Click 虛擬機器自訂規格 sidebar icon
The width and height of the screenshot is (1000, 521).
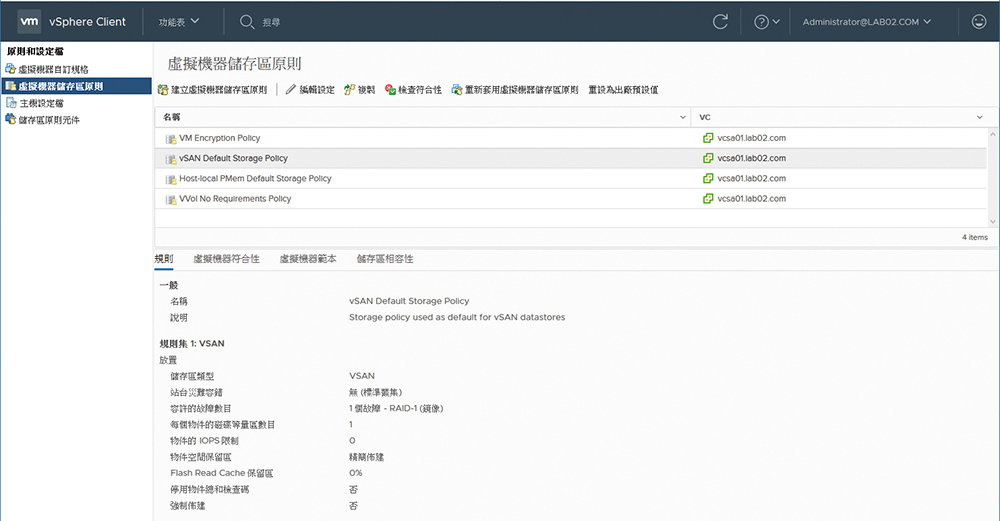[10, 69]
